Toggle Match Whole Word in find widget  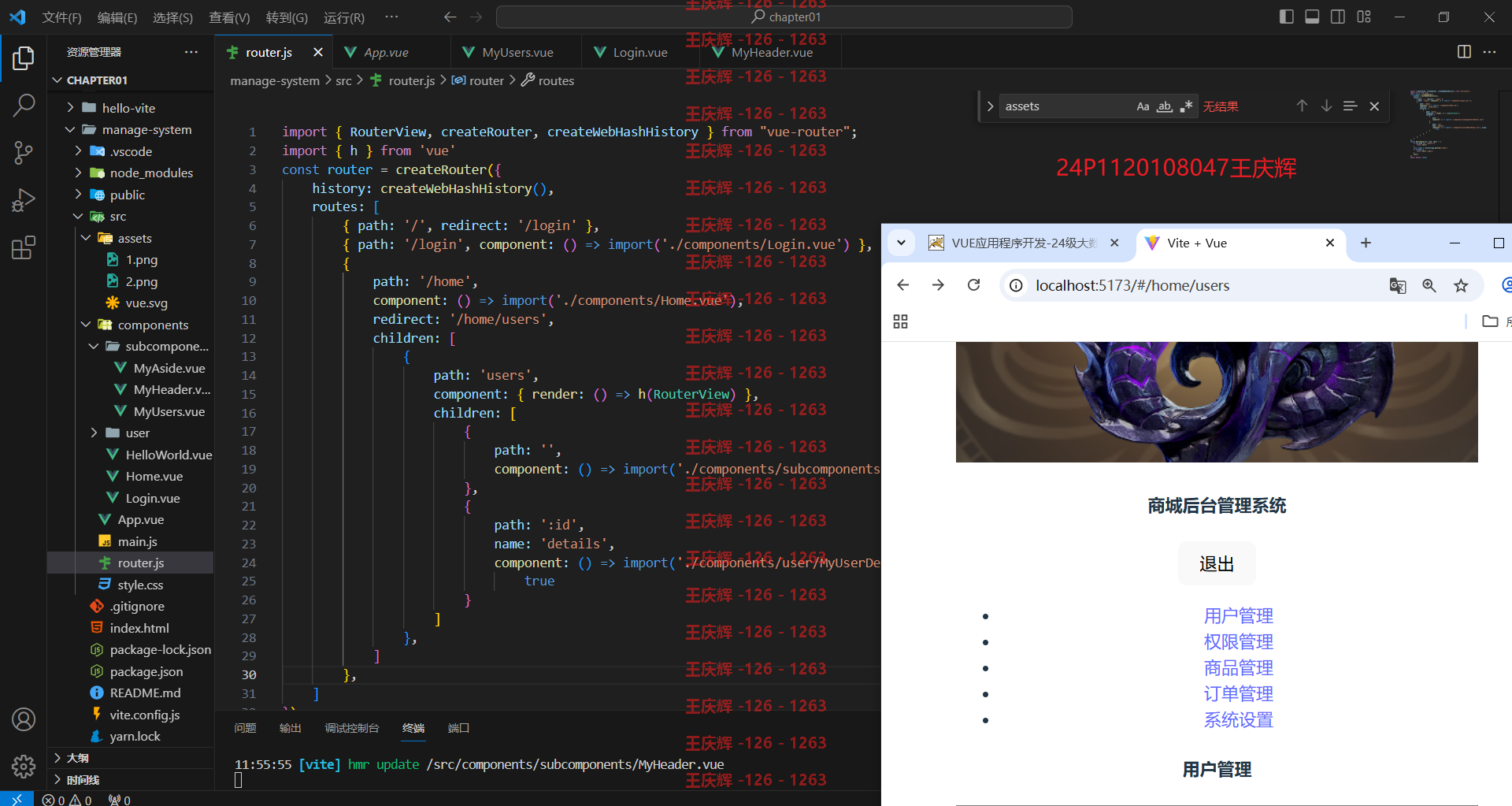tap(1165, 106)
